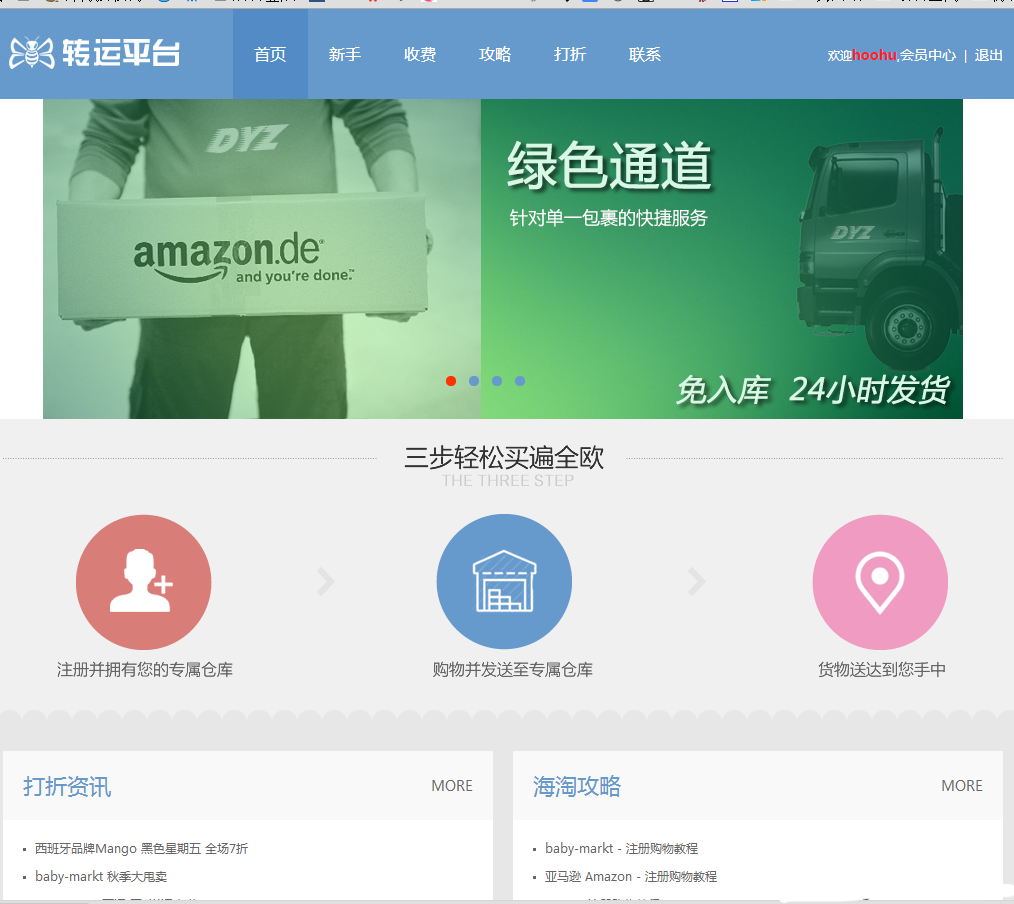This screenshot has width=1014, height=904.
Task: Select the third carousel dot
Action: 497,381
